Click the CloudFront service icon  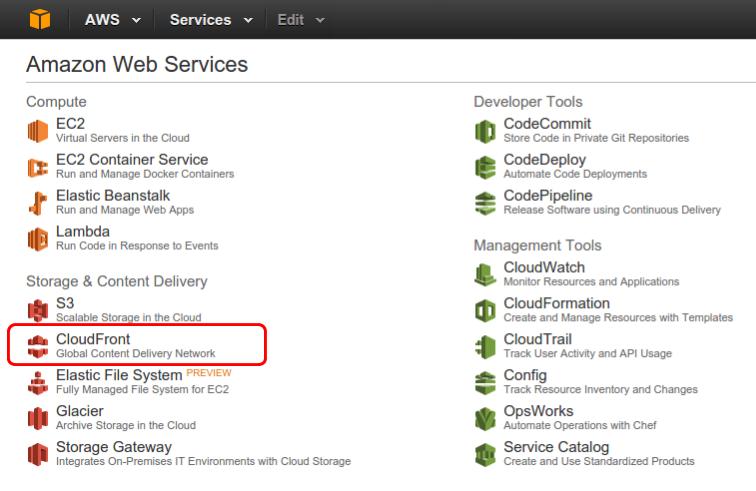[38, 347]
